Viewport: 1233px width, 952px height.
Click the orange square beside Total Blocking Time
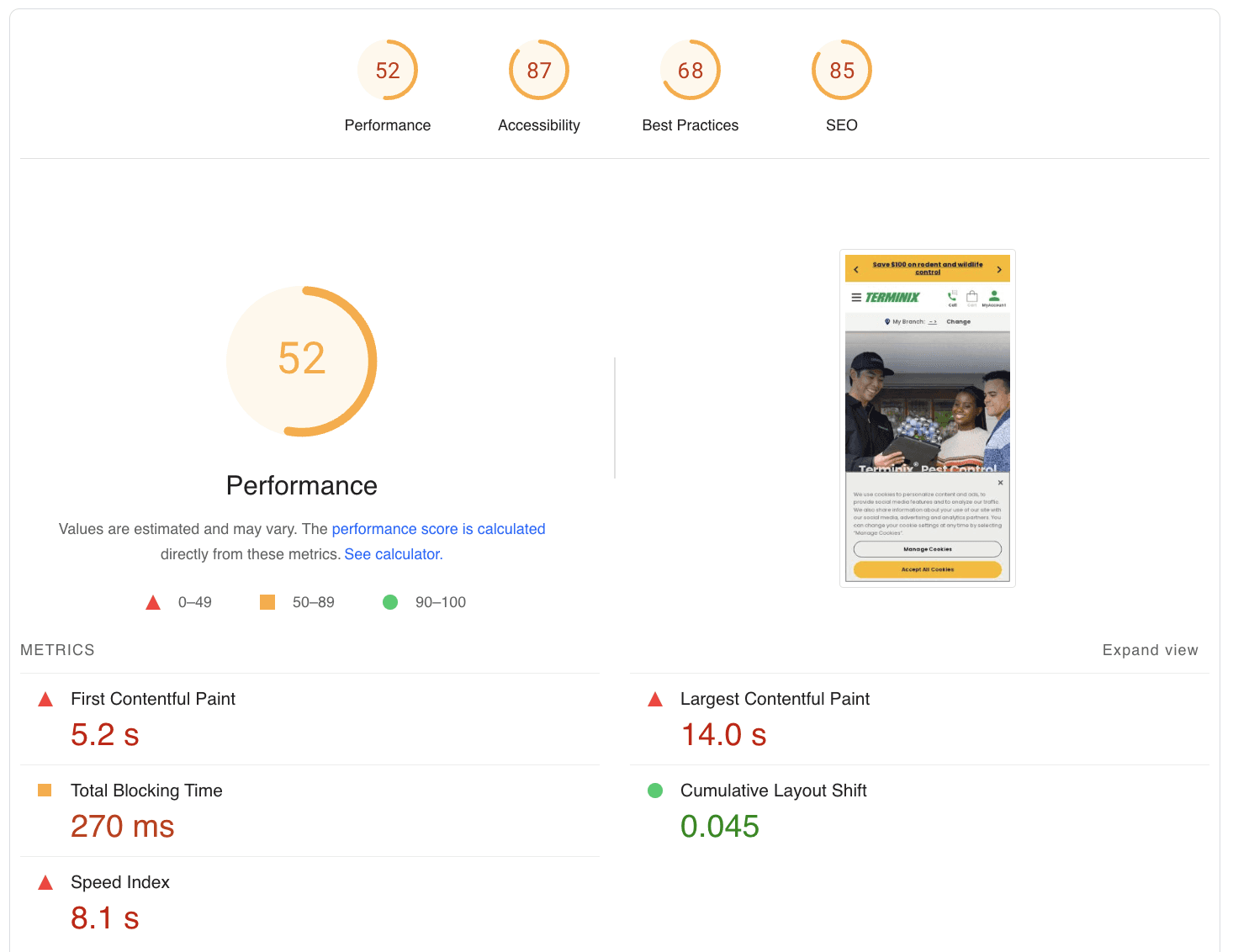pyautogui.click(x=45, y=791)
